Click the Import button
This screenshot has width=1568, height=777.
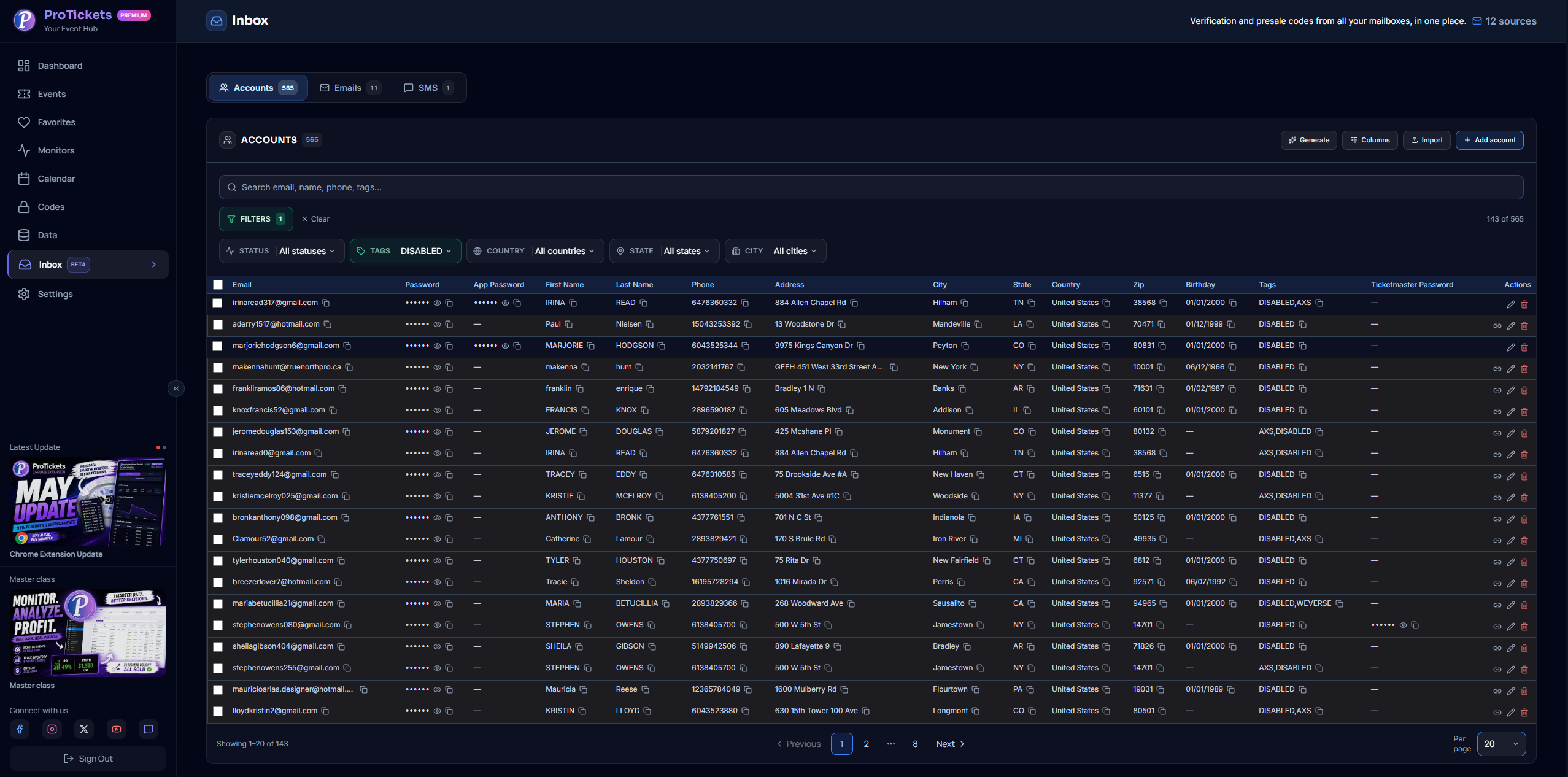1426,140
